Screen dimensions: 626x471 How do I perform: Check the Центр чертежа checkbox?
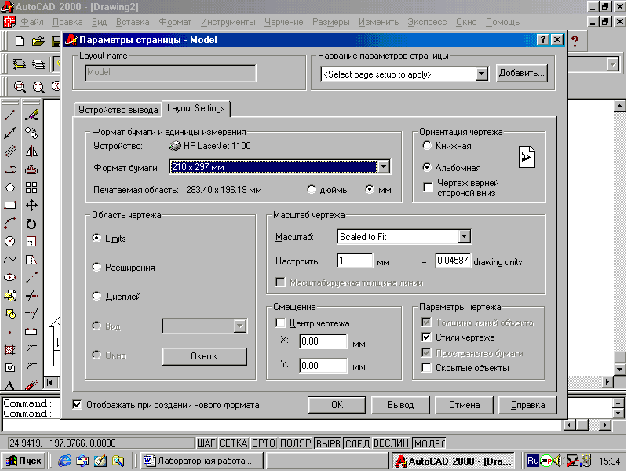tap(280, 323)
